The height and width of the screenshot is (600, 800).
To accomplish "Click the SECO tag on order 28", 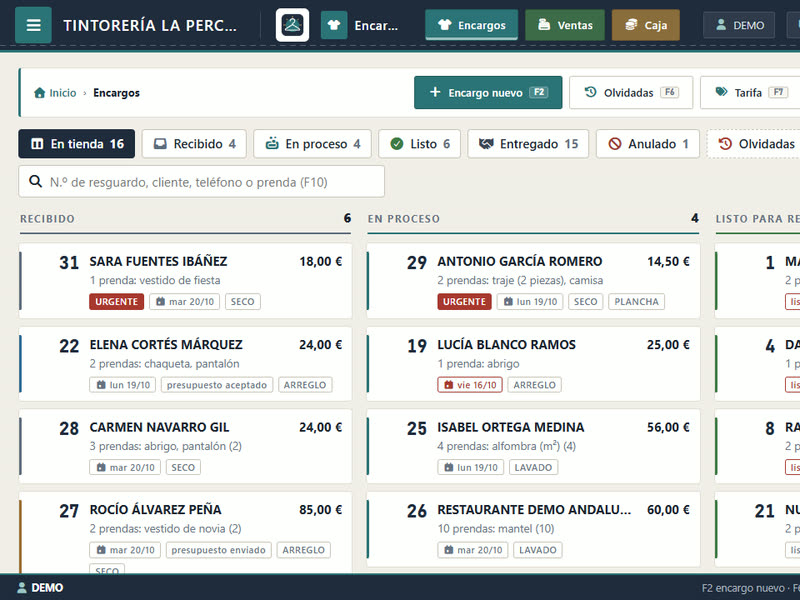I will click(183, 467).
